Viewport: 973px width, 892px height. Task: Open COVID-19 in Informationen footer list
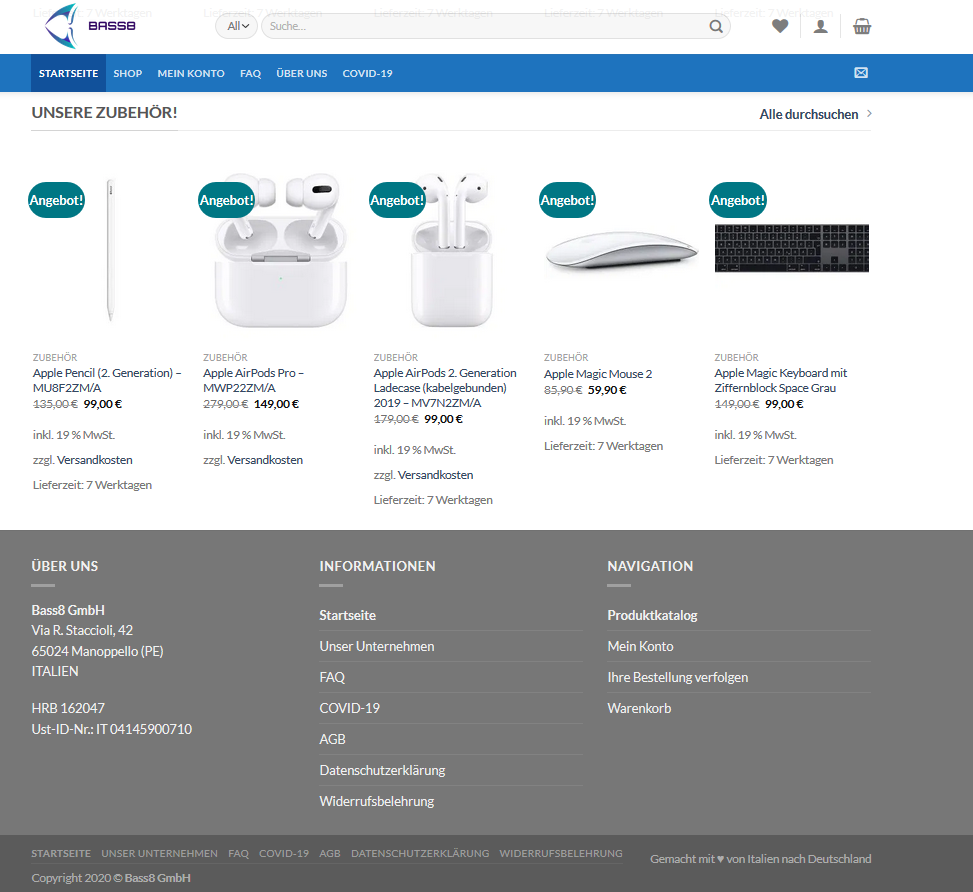349,708
